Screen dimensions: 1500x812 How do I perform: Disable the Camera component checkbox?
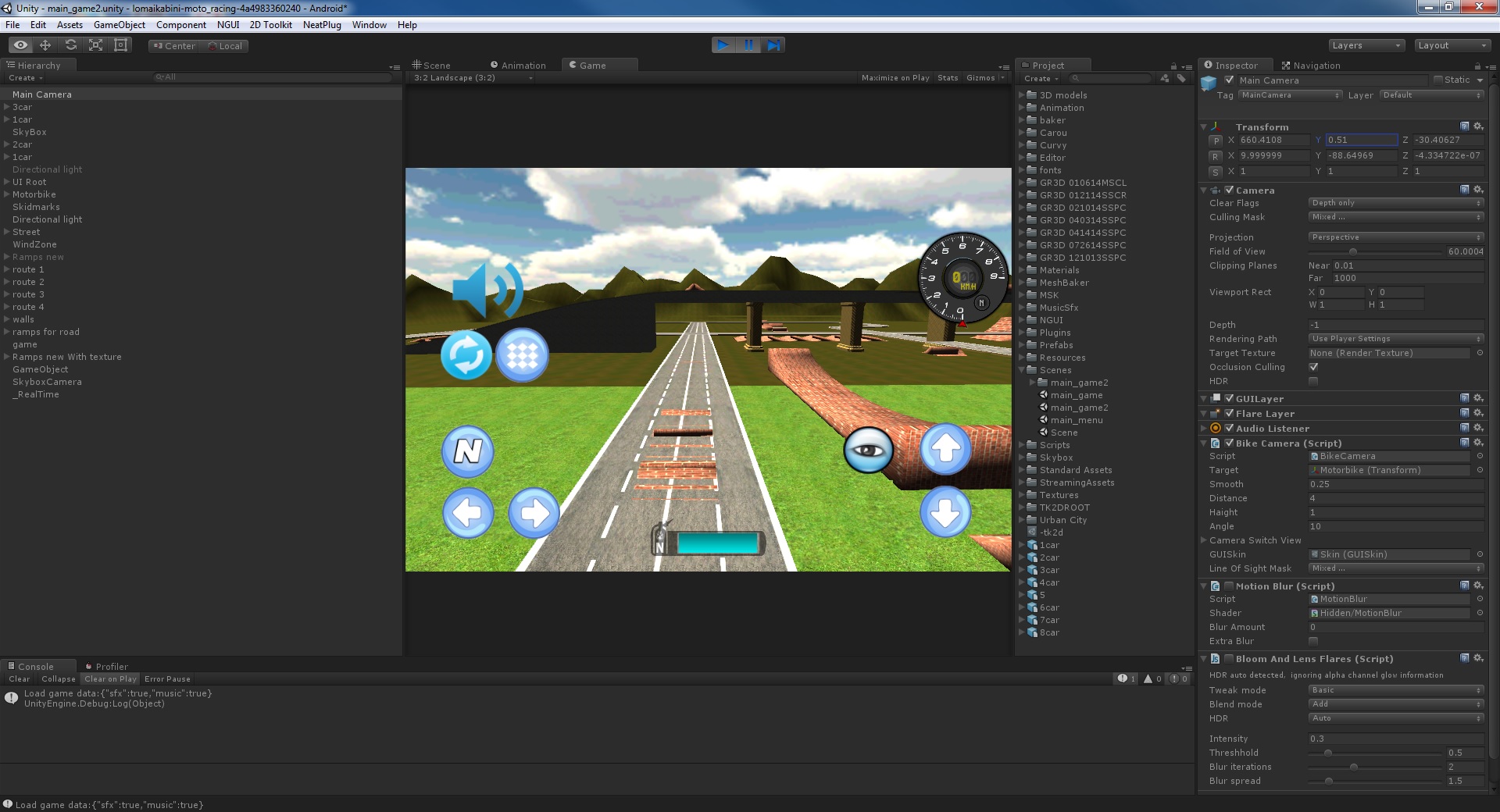point(1229,190)
